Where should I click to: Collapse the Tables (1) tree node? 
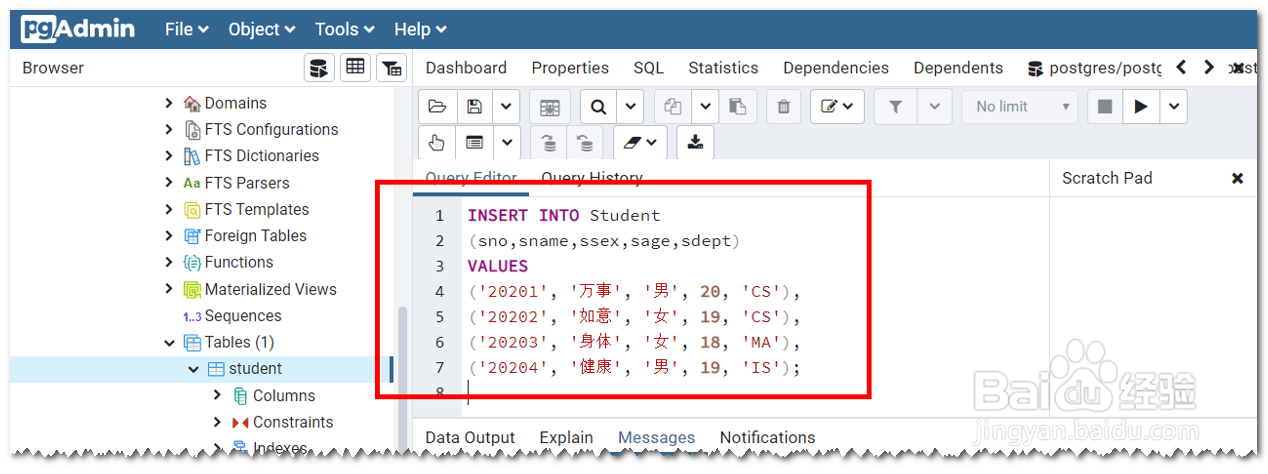coord(169,343)
